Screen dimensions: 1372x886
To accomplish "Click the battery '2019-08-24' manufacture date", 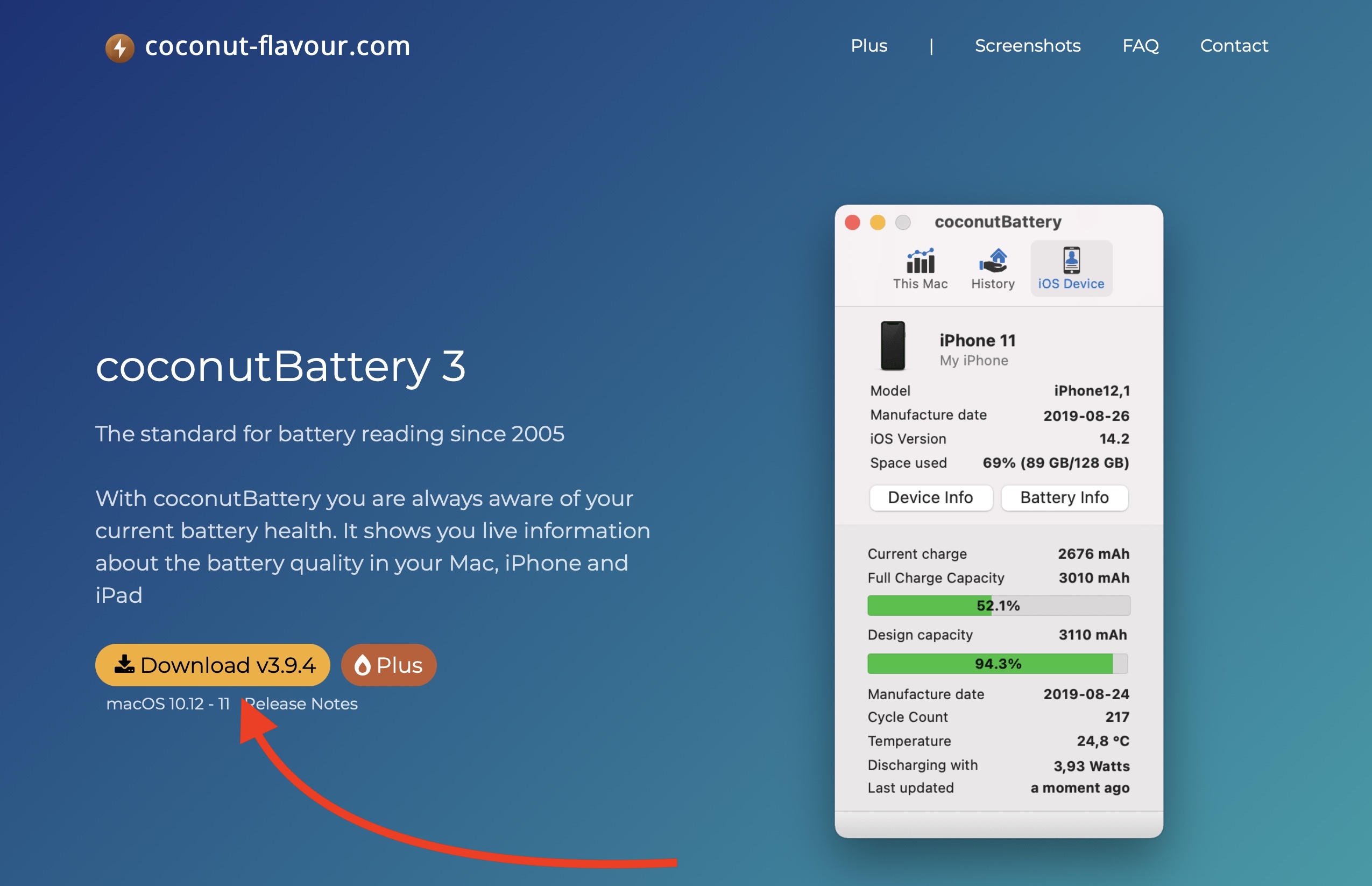I will (x=1086, y=694).
